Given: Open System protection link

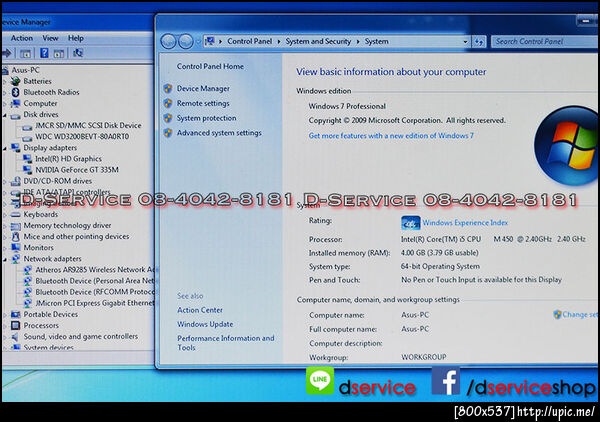Looking at the screenshot, I should pyautogui.click(x=206, y=118).
